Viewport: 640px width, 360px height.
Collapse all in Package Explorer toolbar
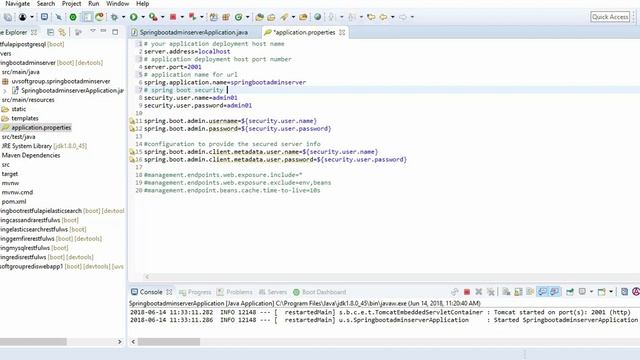[x=50, y=32]
